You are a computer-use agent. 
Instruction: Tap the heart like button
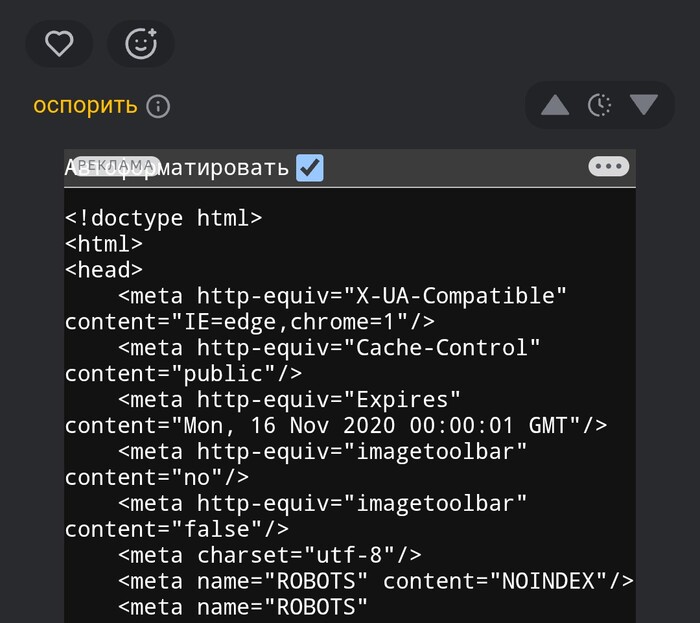tap(59, 44)
